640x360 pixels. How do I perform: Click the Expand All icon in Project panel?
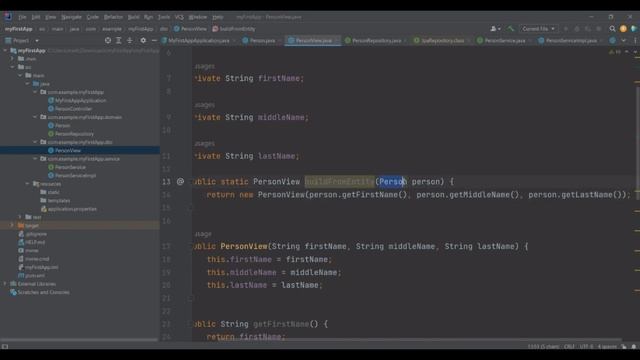119,40
